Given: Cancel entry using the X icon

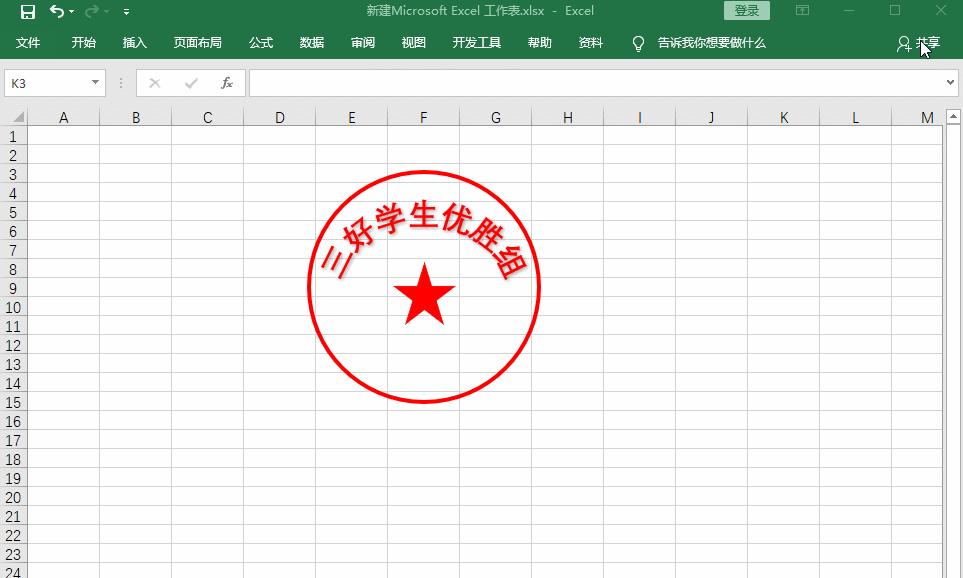Looking at the screenshot, I should click(155, 83).
